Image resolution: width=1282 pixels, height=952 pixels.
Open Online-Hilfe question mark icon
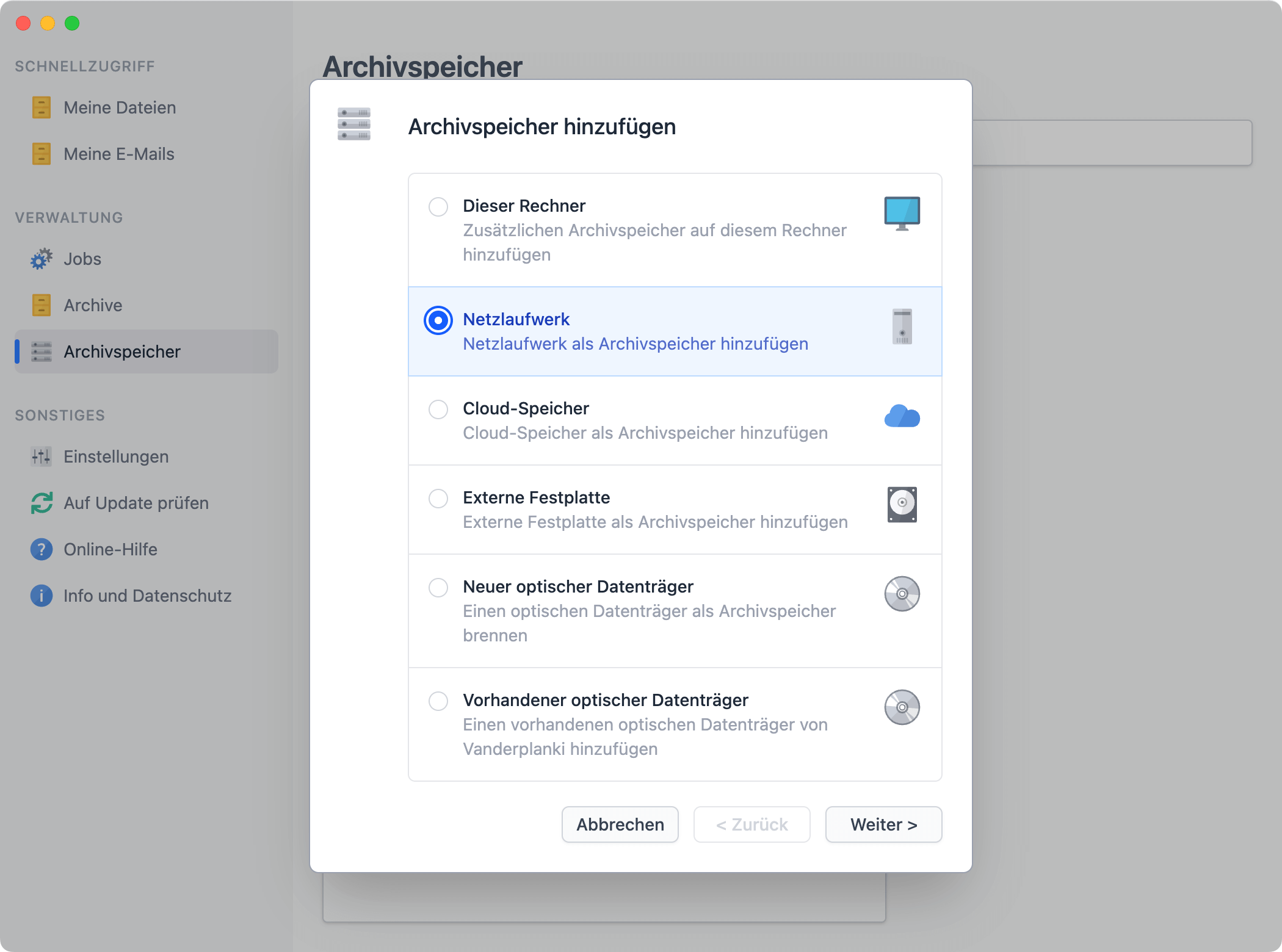(x=40, y=549)
